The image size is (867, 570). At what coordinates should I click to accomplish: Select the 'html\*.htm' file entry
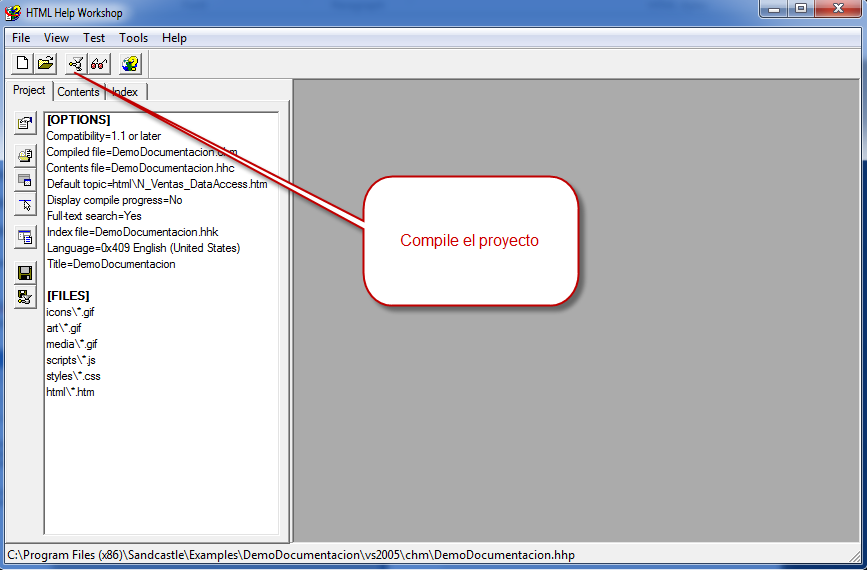point(70,393)
